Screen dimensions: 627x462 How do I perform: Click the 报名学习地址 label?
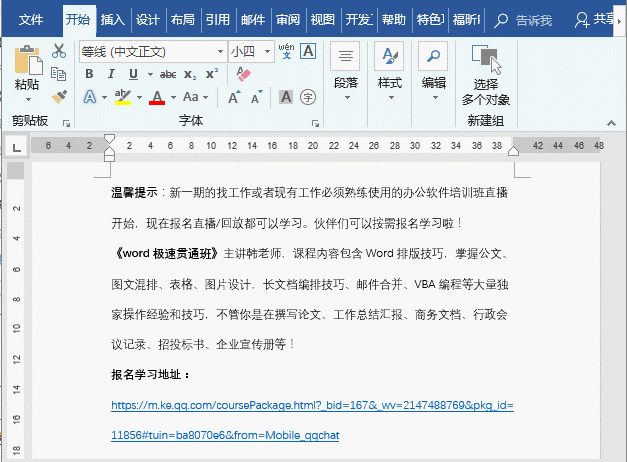coord(150,375)
